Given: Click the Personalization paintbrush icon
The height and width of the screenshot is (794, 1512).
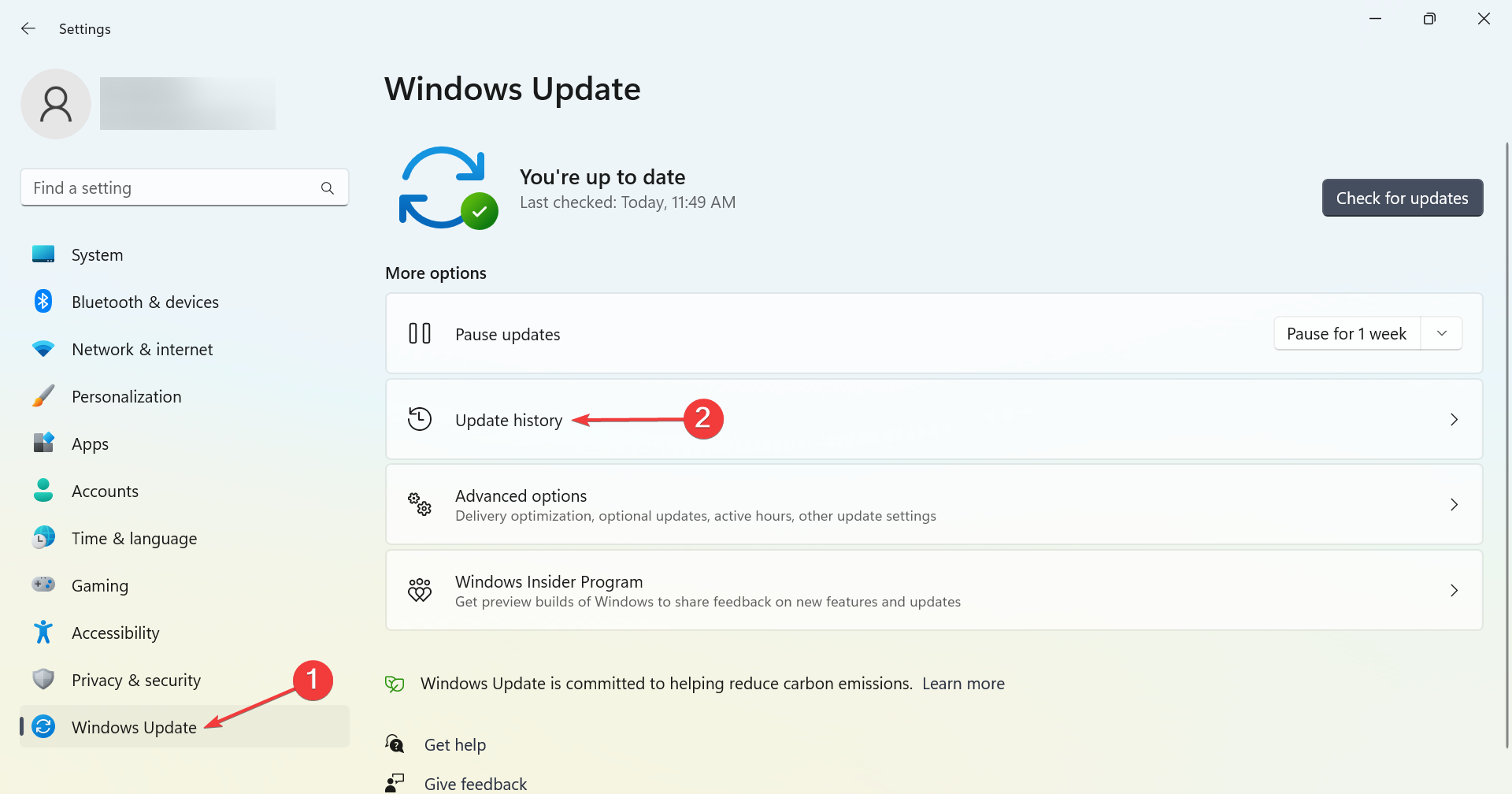Looking at the screenshot, I should pyautogui.click(x=43, y=396).
